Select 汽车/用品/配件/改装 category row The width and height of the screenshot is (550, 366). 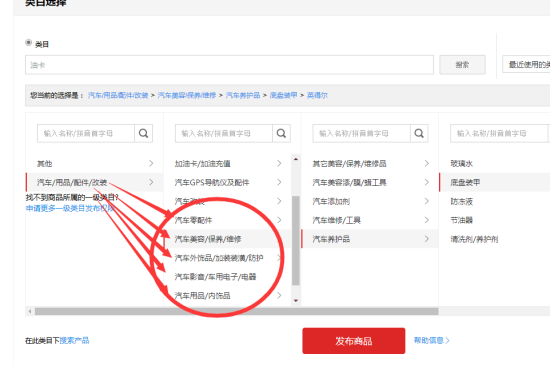coord(95,182)
